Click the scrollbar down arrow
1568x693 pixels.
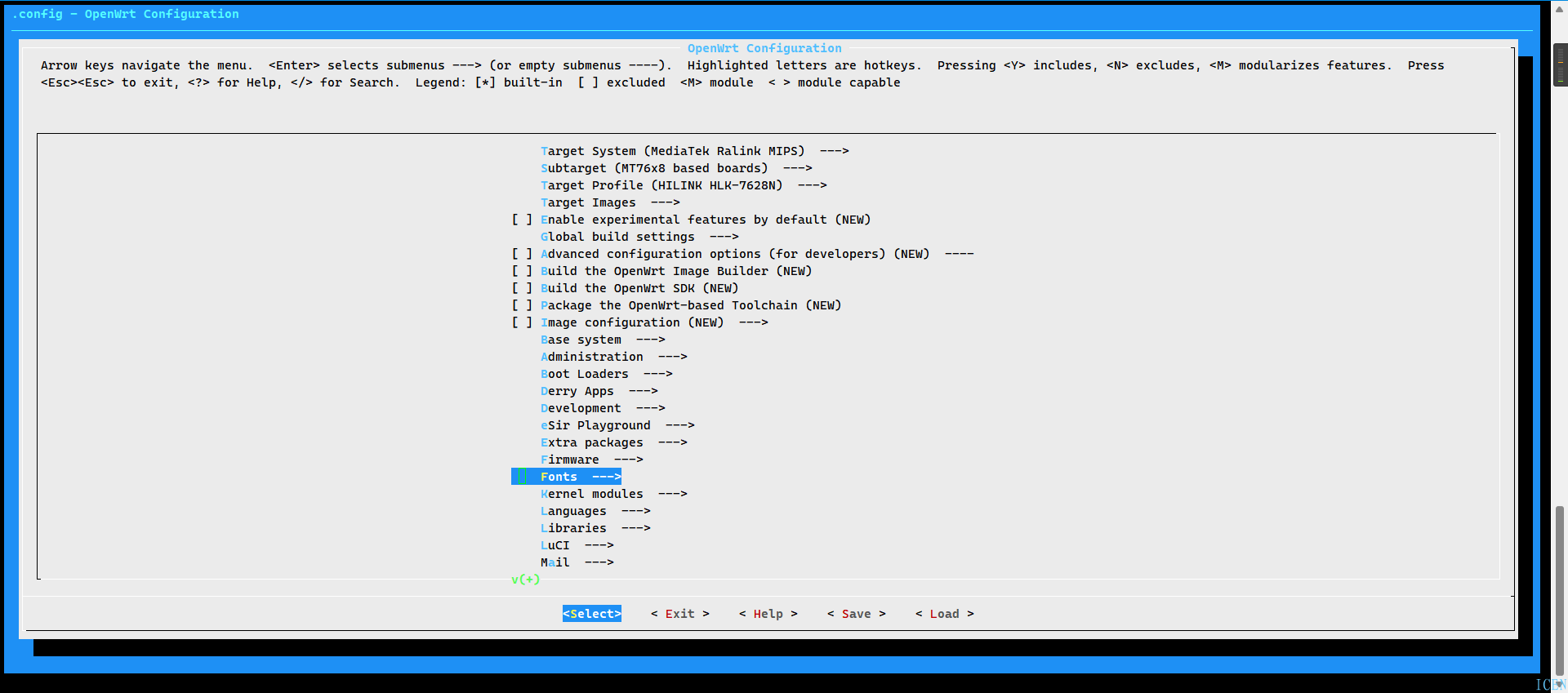point(1559,684)
